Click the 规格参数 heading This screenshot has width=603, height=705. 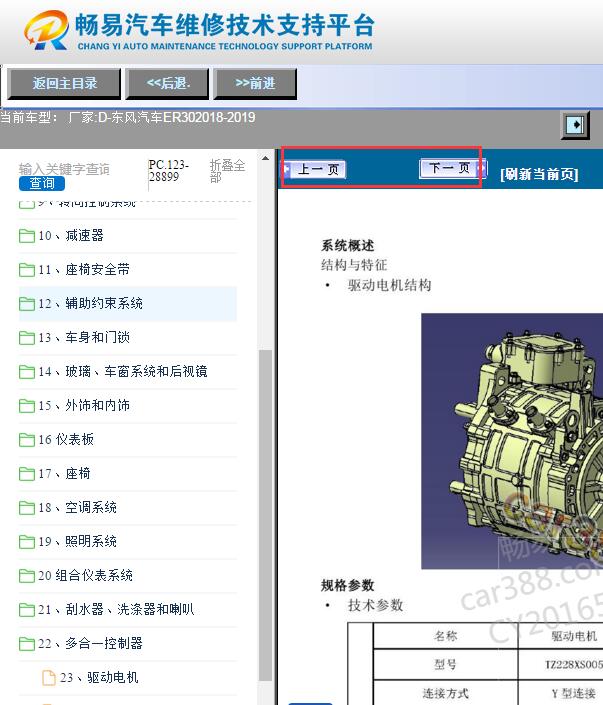pyautogui.click(x=348, y=585)
